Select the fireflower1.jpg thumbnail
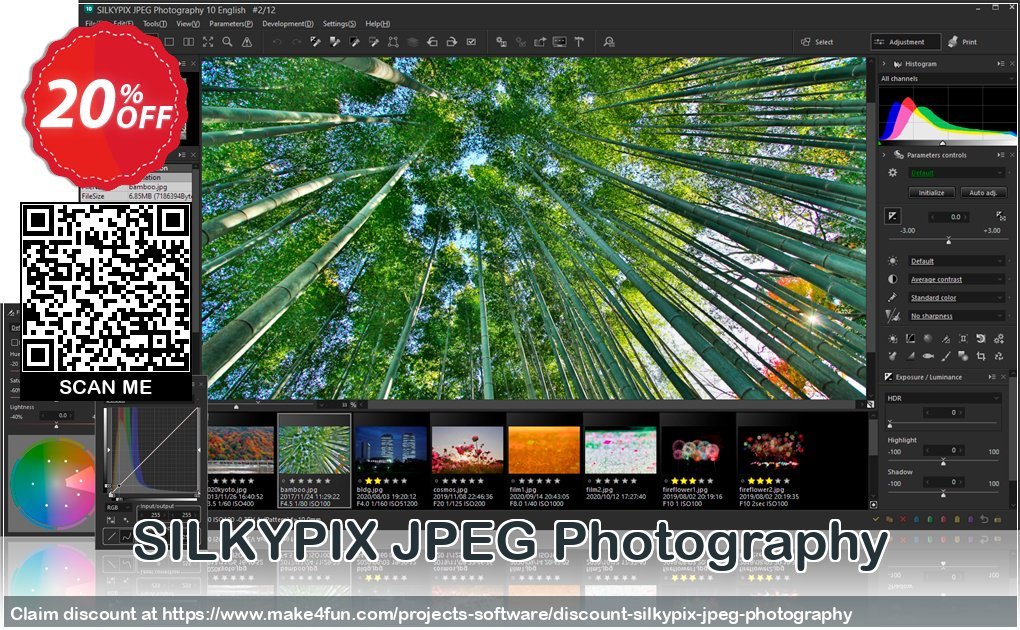This screenshot has width=1020, height=630. tap(696, 460)
